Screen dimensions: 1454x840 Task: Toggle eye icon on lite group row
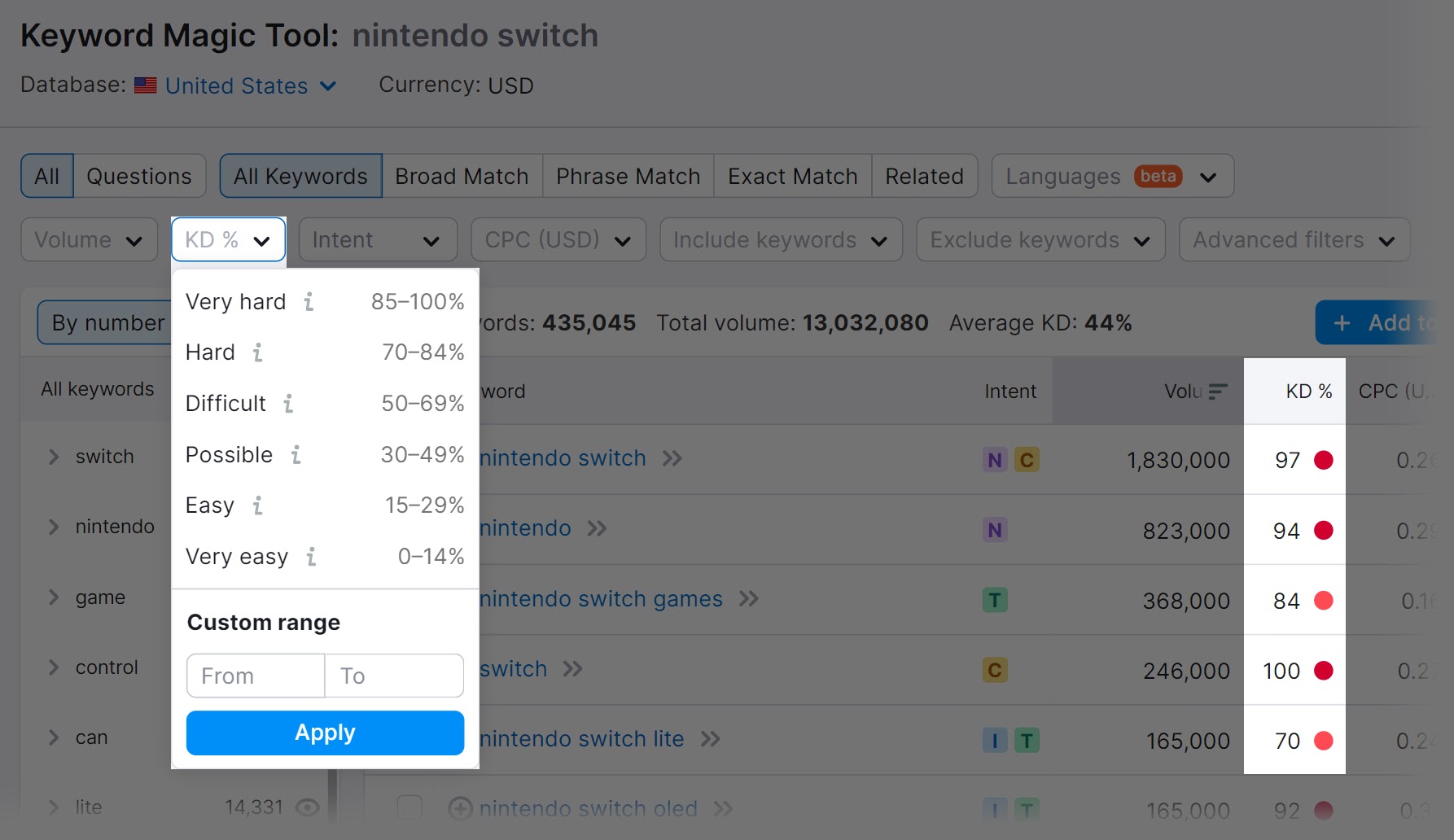[307, 807]
